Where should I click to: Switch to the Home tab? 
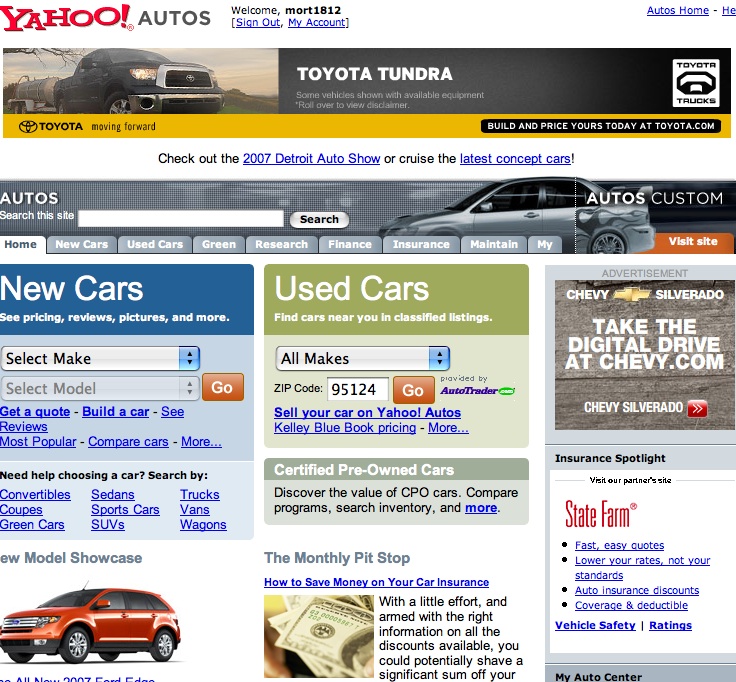click(x=21, y=245)
